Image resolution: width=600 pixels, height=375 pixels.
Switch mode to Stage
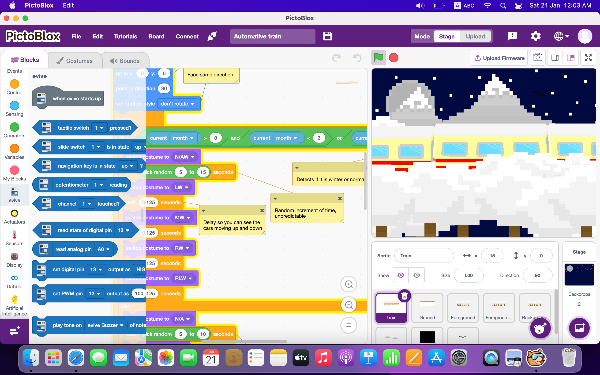[x=447, y=36]
